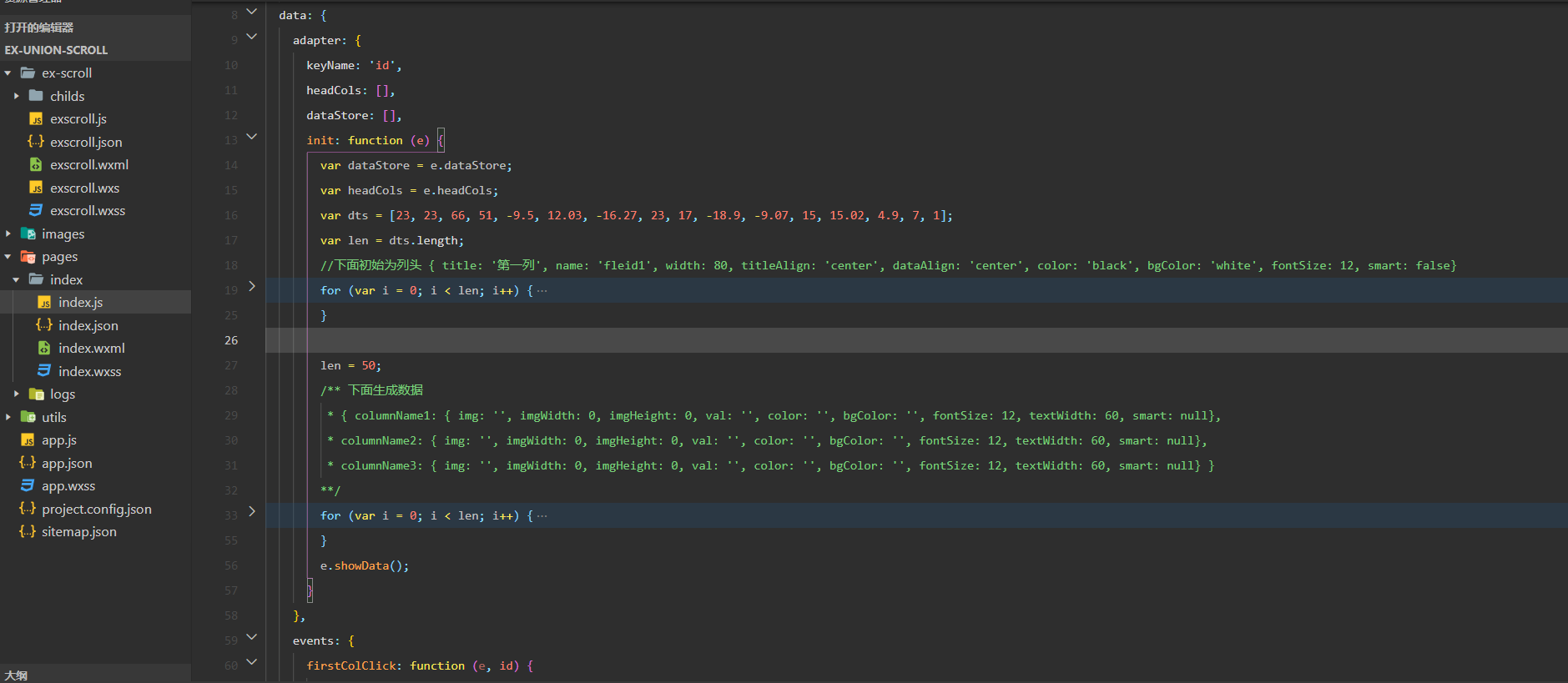The height and width of the screenshot is (683, 1568).
Task: Click the app.json braces icon
Action: pyautogui.click(x=28, y=463)
